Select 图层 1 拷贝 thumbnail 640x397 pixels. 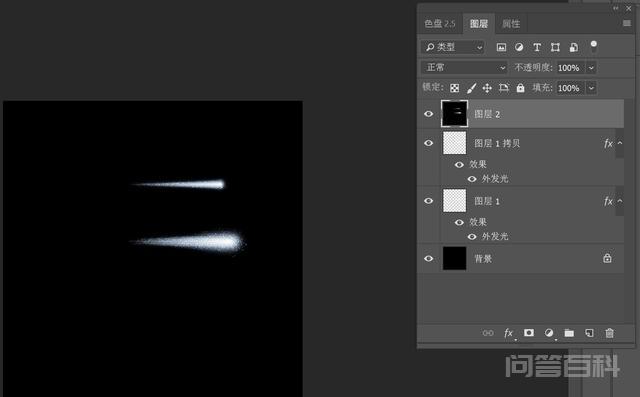pos(454,143)
